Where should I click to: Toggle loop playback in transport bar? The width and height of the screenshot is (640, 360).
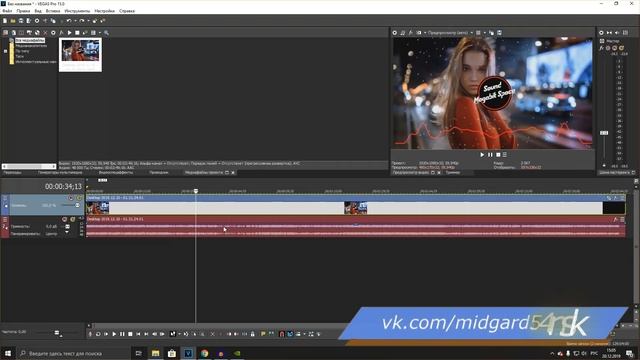(x=98, y=334)
